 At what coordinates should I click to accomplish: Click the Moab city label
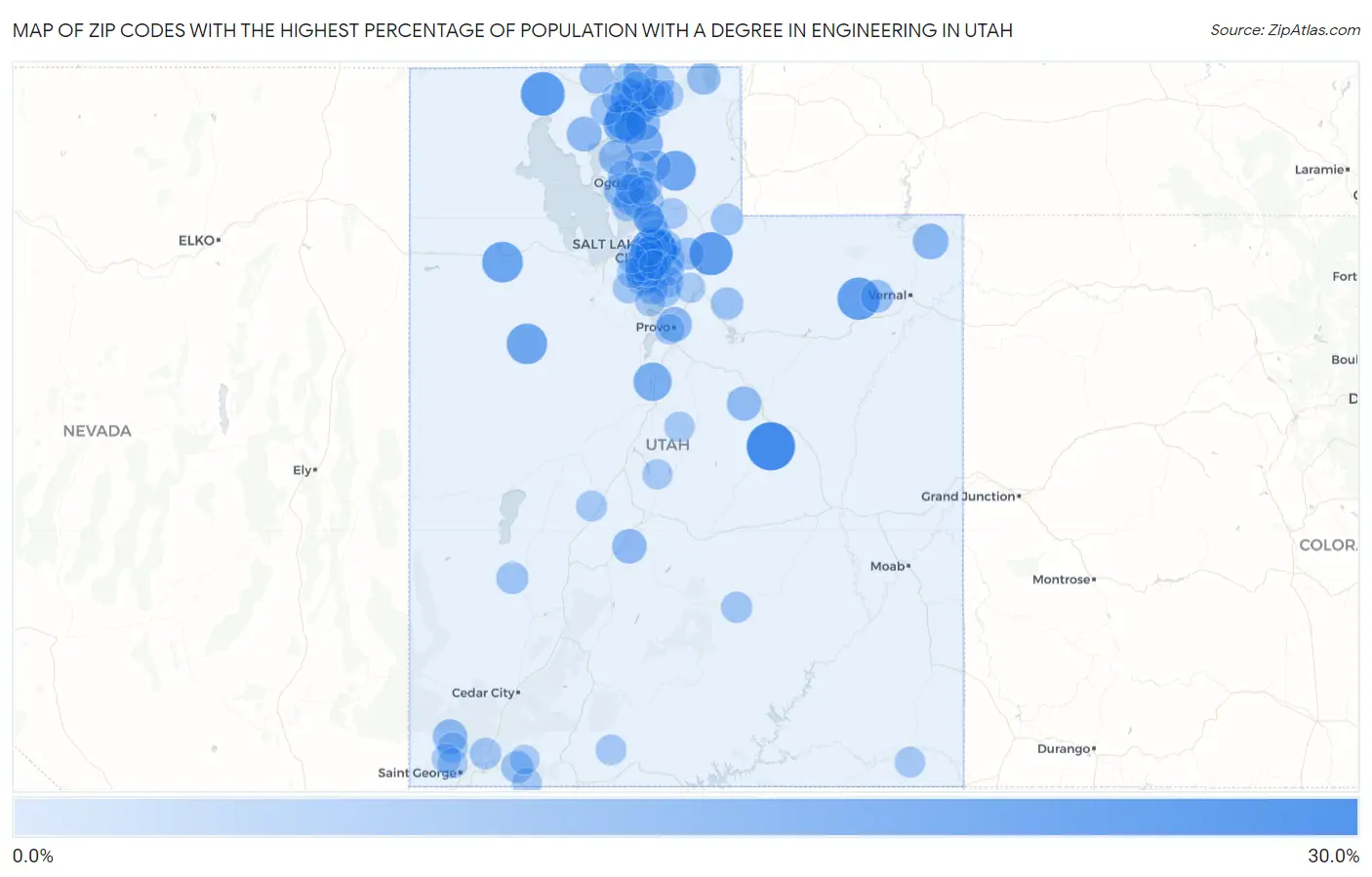[x=890, y=566]
